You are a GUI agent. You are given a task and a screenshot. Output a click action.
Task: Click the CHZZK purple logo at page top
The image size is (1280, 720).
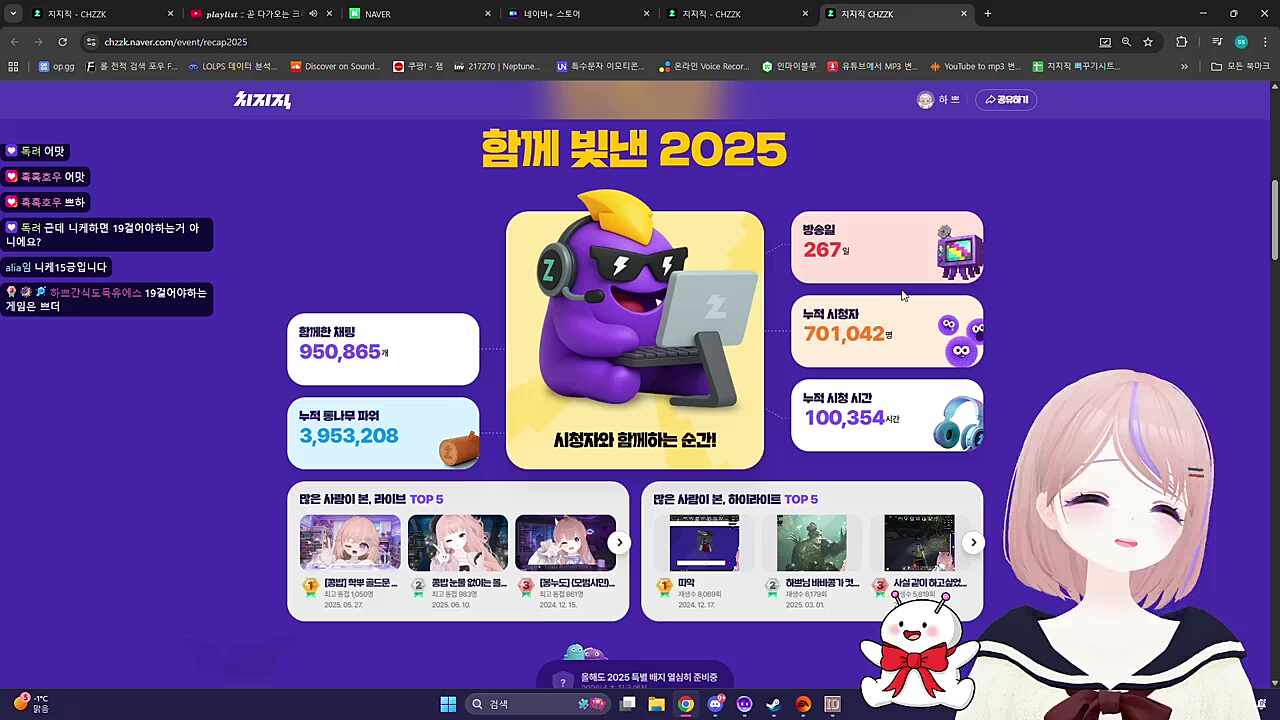(x=262, y=100)
